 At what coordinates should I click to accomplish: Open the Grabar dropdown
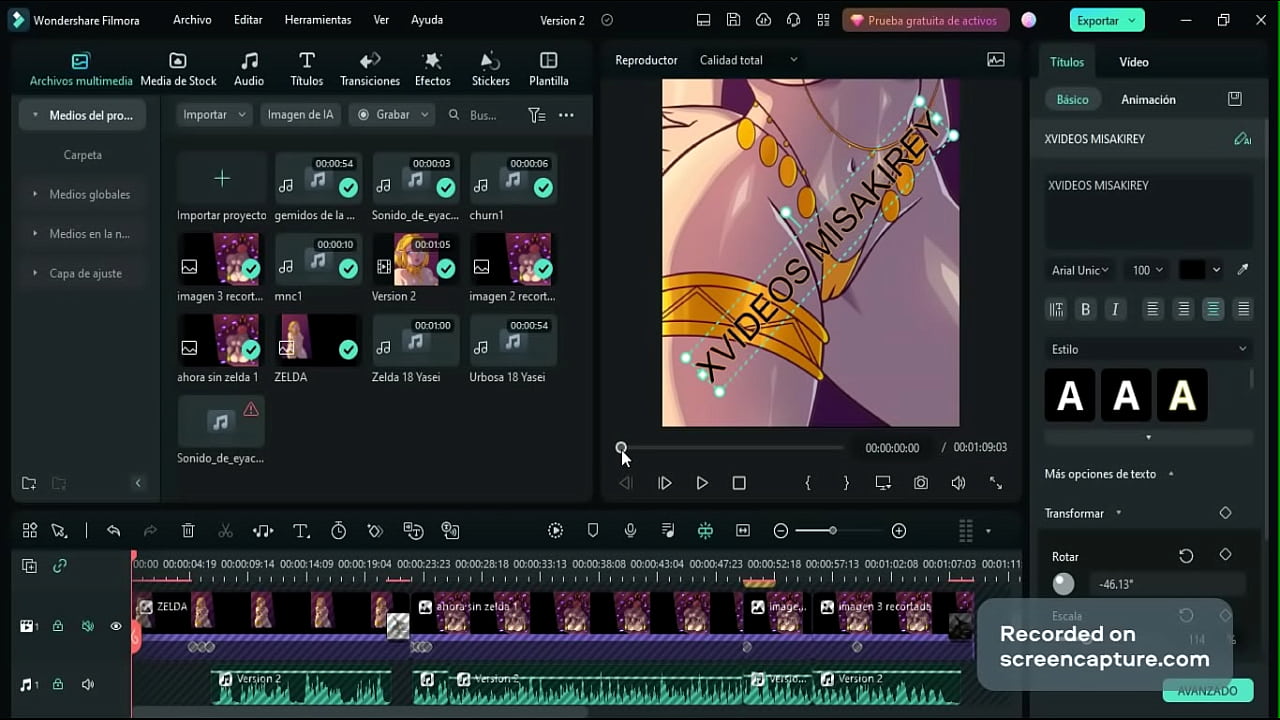coord(392,115)
